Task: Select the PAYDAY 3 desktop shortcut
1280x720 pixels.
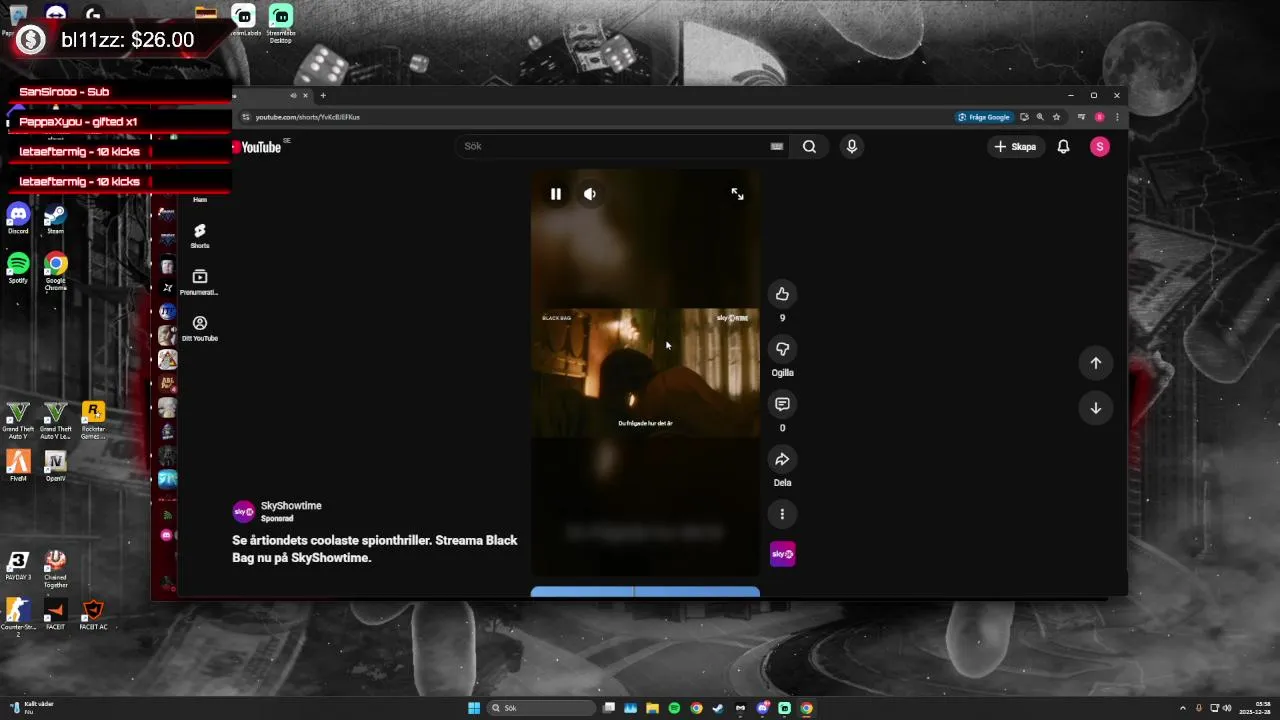Action: 18,566
